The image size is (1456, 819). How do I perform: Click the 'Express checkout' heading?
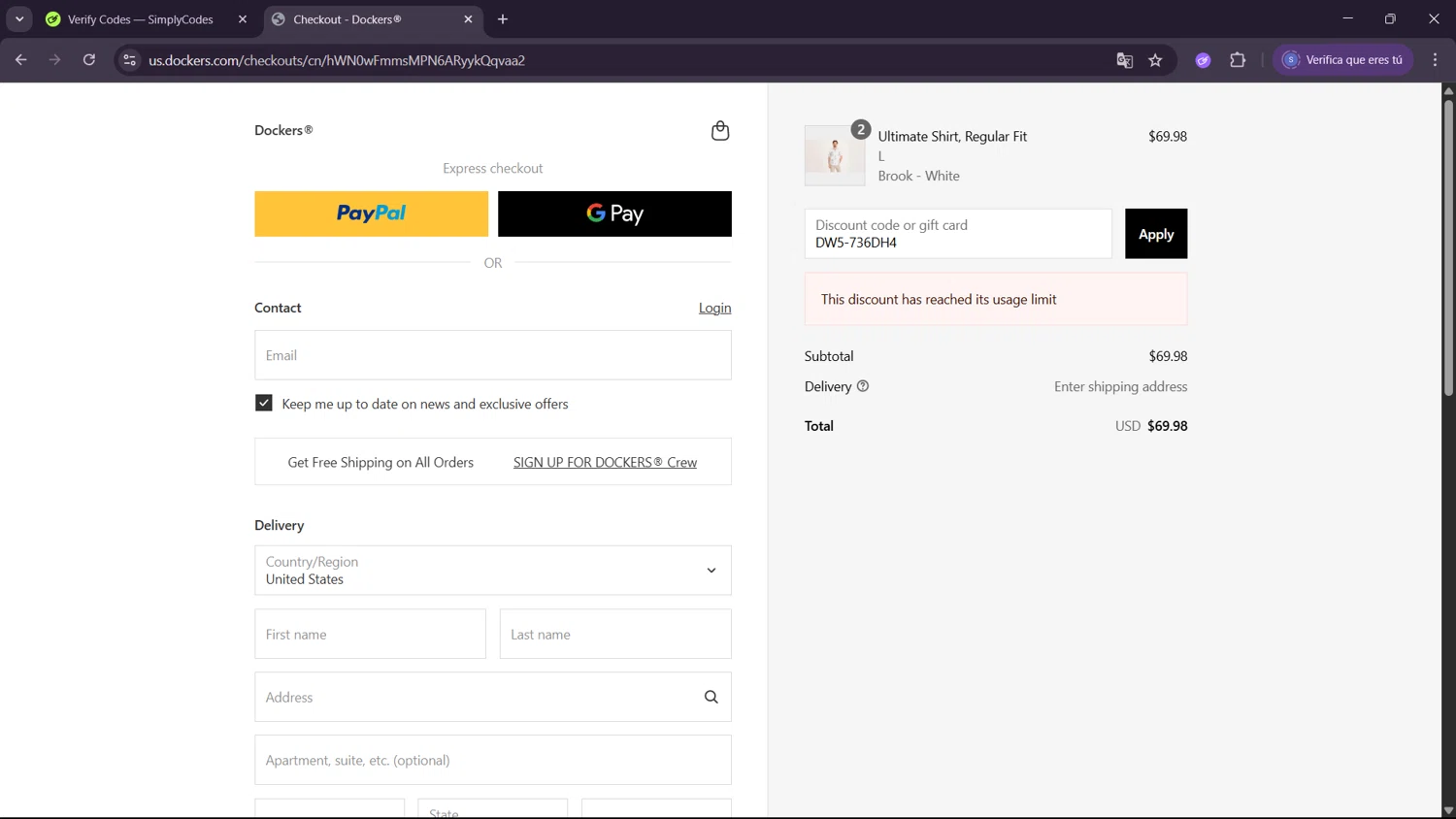[493, 168]
